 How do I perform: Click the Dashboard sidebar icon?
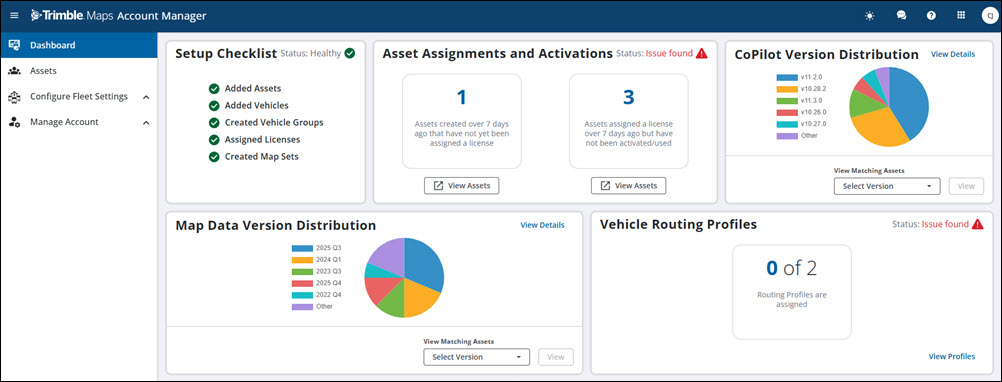[x=14, y=45]
